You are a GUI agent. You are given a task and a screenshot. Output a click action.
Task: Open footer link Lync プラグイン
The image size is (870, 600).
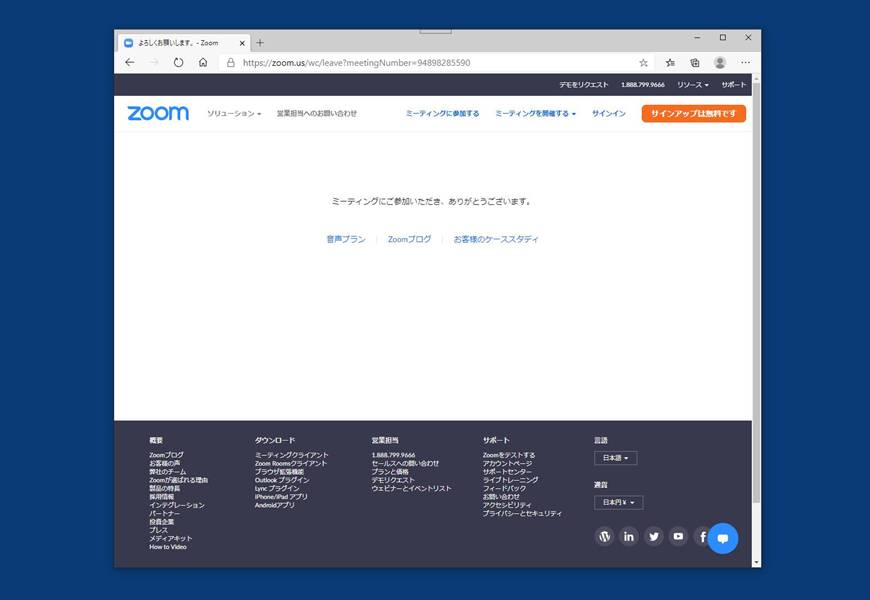pyautogui.click(x=277, y=488)
